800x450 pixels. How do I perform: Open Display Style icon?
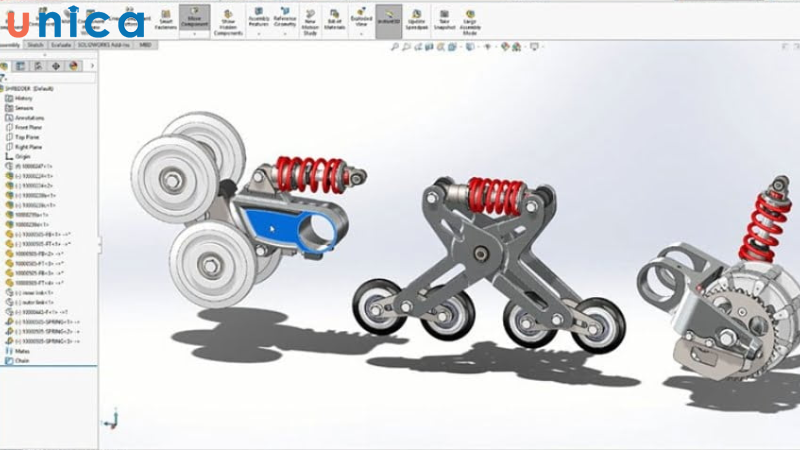coord(470,47)
